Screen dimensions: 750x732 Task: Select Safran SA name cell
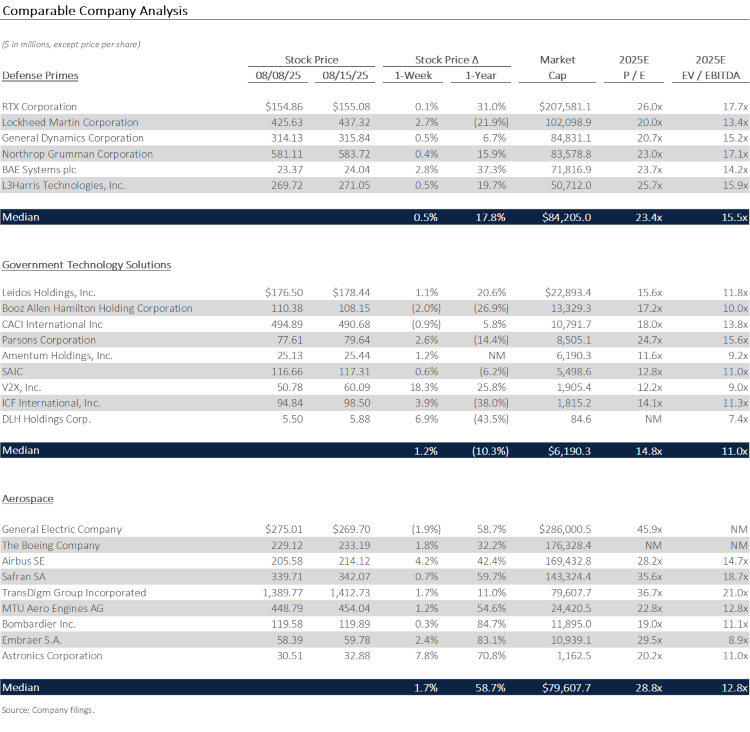coord(24,577)
